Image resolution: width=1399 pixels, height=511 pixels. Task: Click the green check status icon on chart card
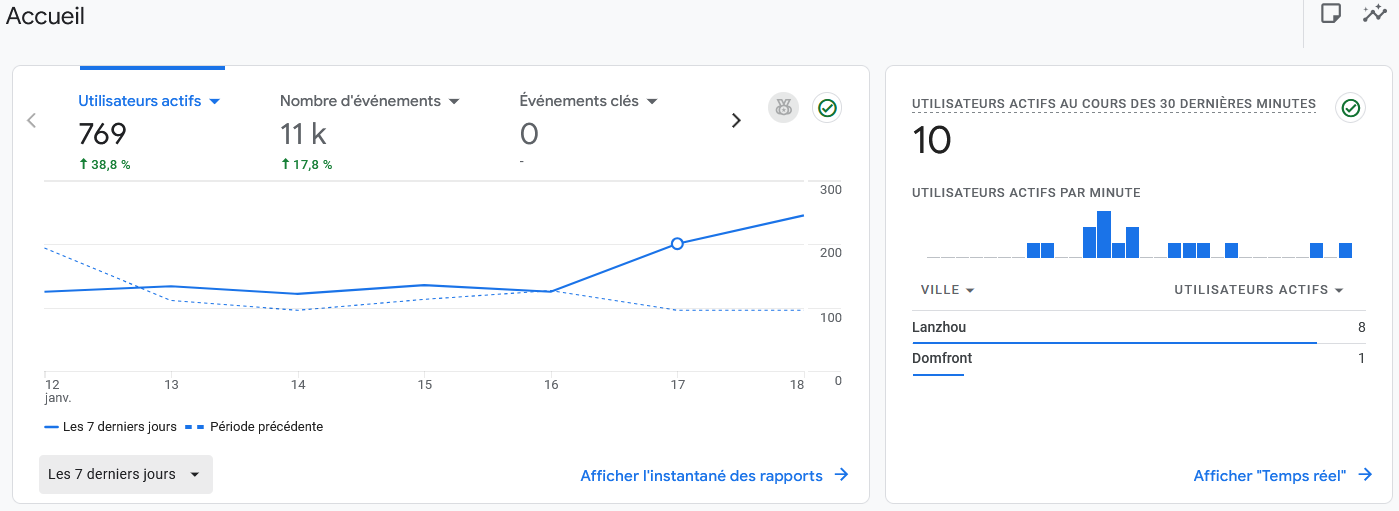point(827,108)
